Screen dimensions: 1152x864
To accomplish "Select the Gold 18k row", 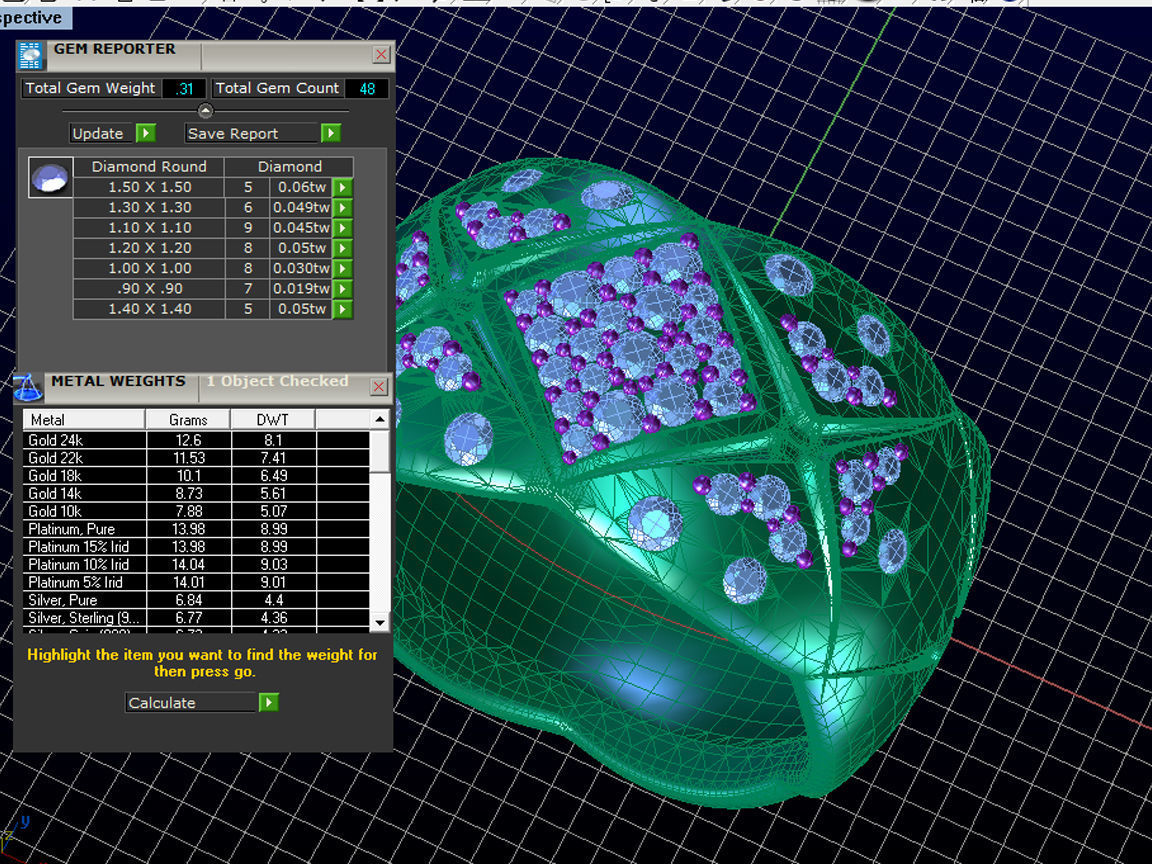I will [196, 475].
